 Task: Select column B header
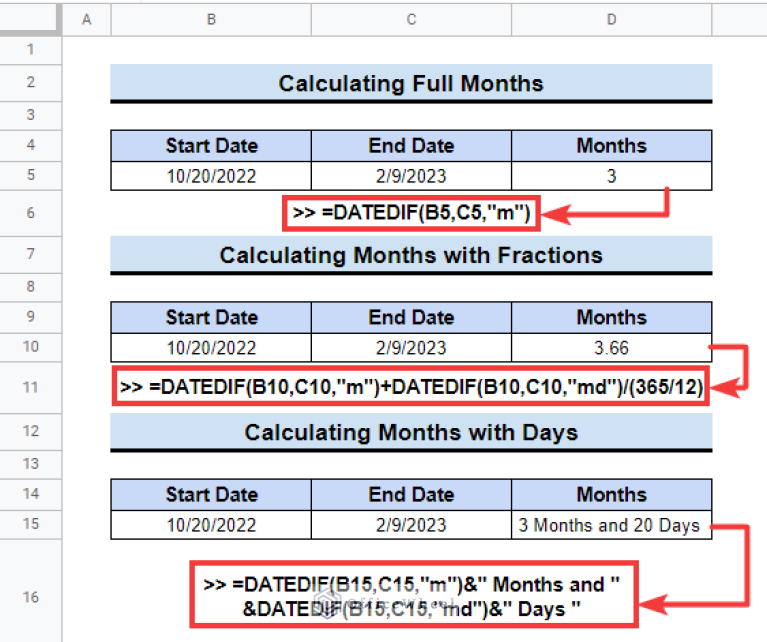tap(210, 18)
